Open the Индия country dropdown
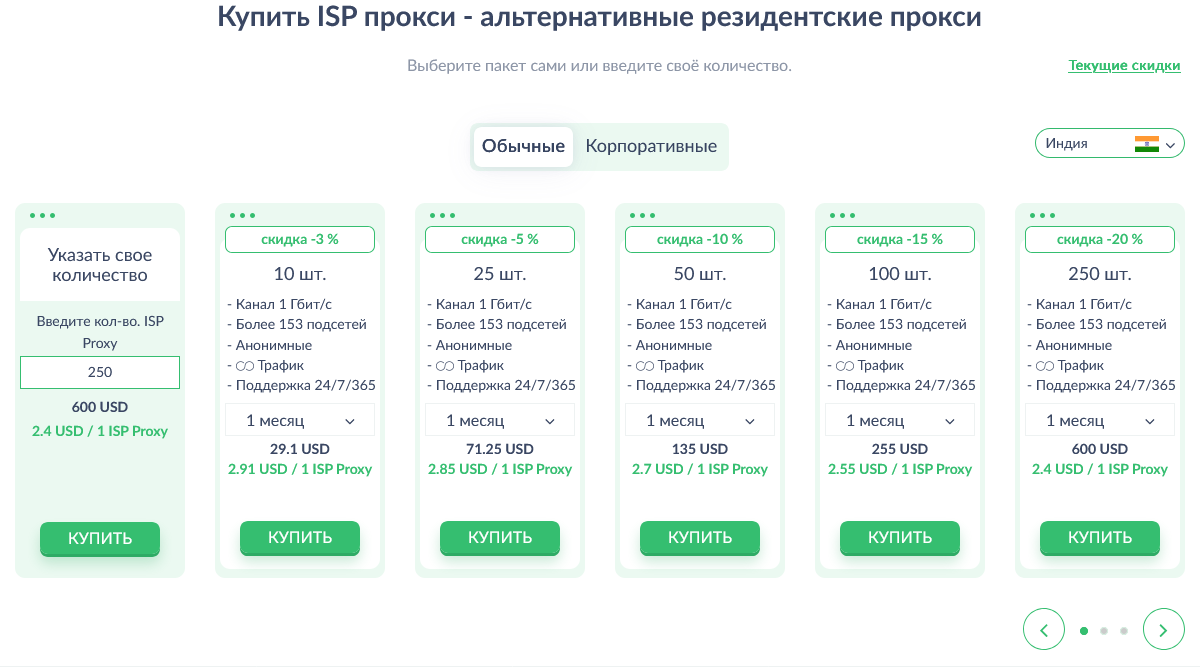This screenshot has height=667, width=1200. pos(1109,143)
